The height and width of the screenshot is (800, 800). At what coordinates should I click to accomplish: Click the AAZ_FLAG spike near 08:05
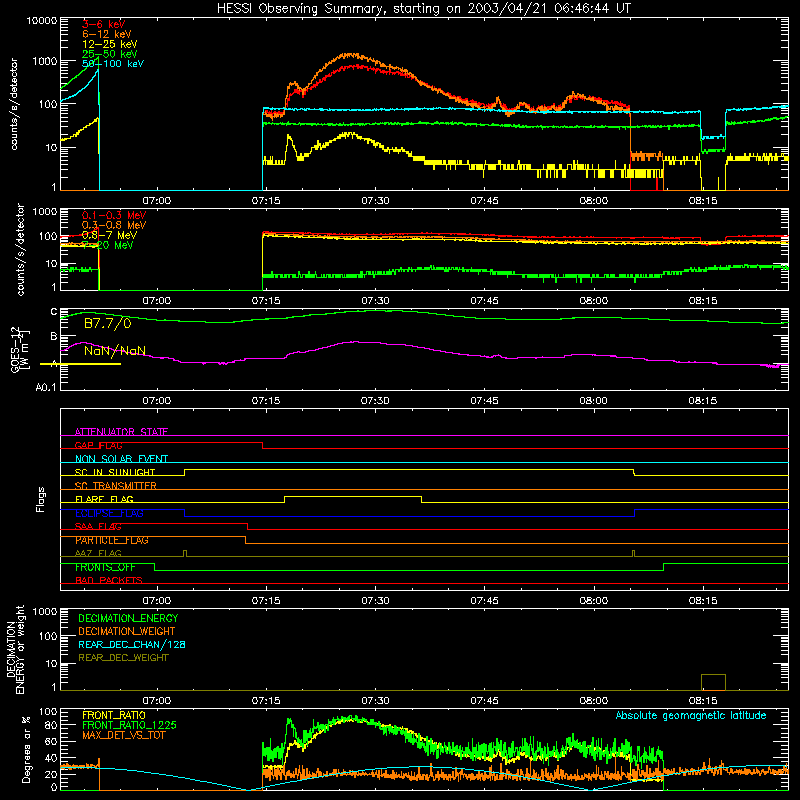point(633,554)
